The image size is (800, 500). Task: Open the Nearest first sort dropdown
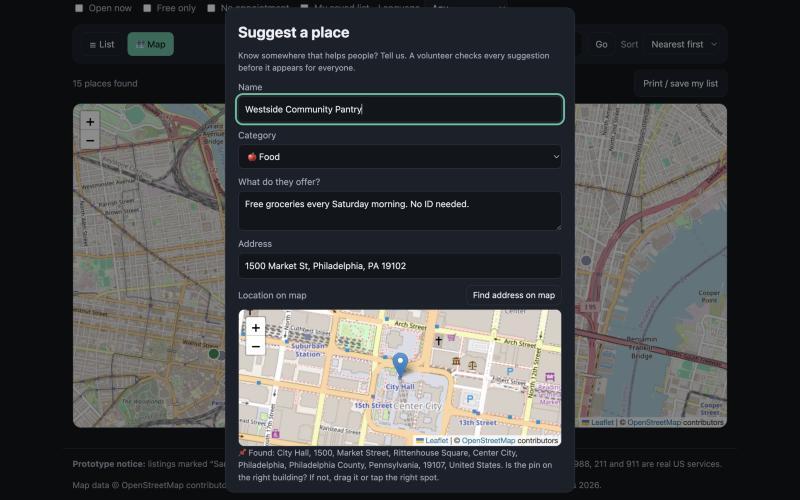pos(685,44)
